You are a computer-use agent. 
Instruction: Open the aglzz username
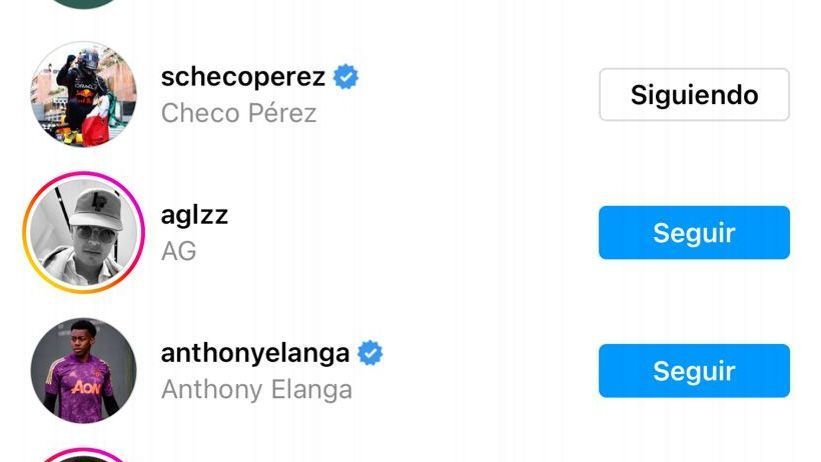[194, 216]
